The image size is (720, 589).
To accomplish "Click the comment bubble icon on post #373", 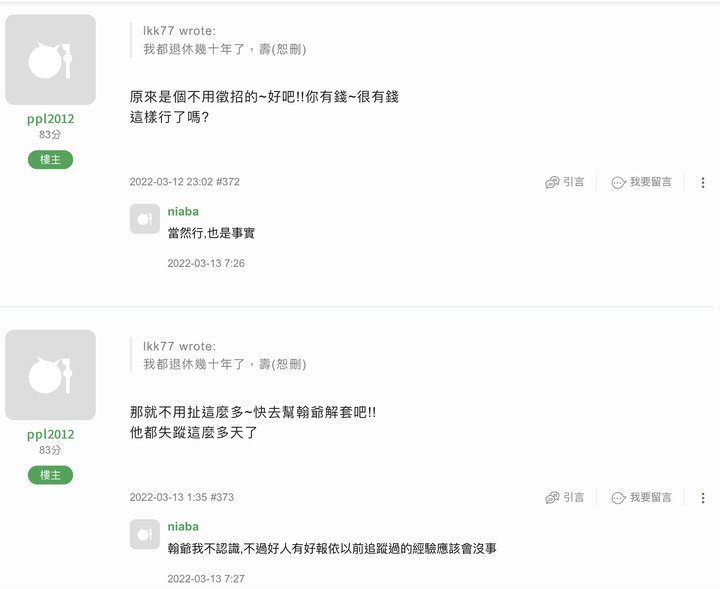I will (619, 498).
